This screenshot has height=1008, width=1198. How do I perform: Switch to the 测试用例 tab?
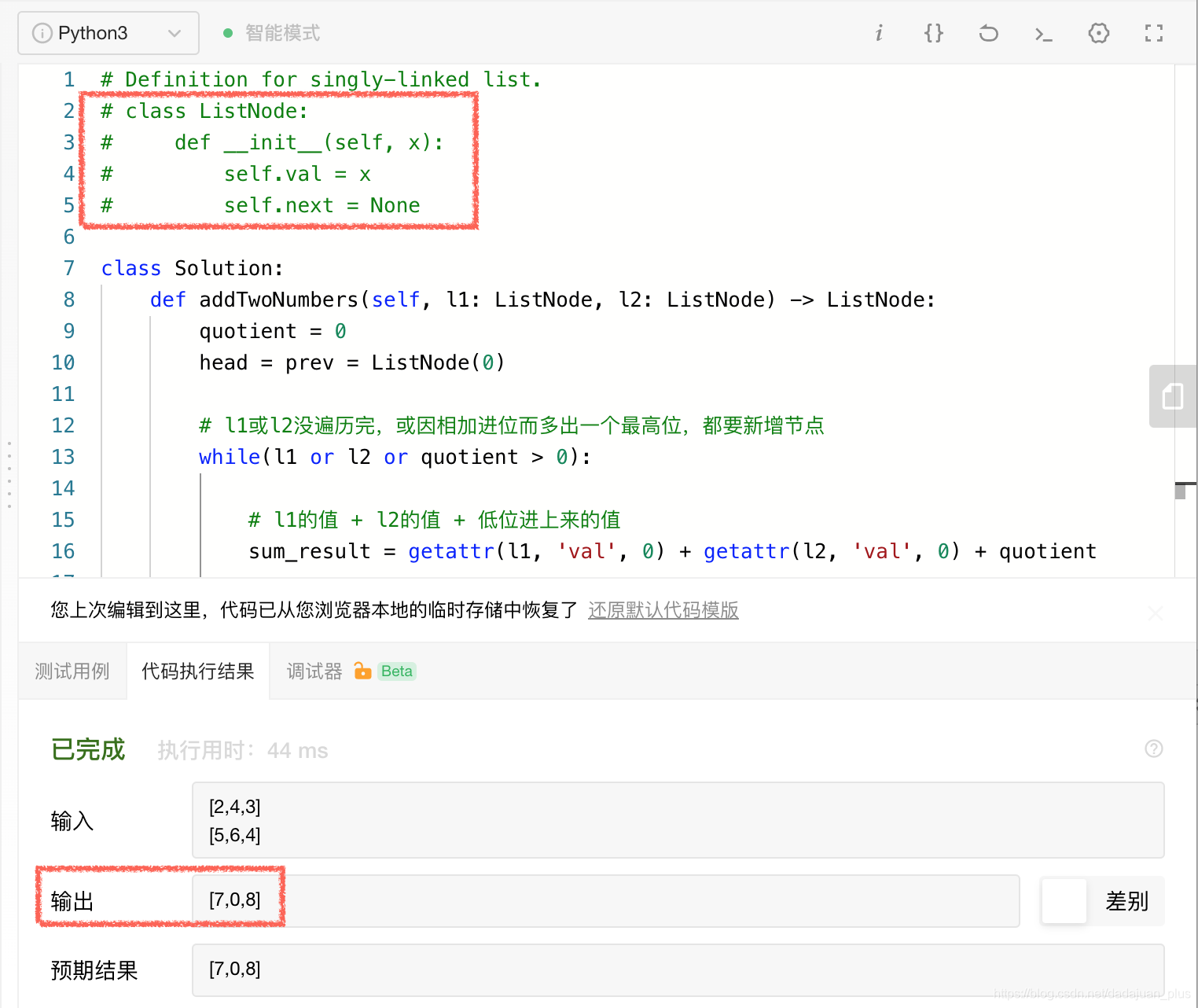pos(72,671)
